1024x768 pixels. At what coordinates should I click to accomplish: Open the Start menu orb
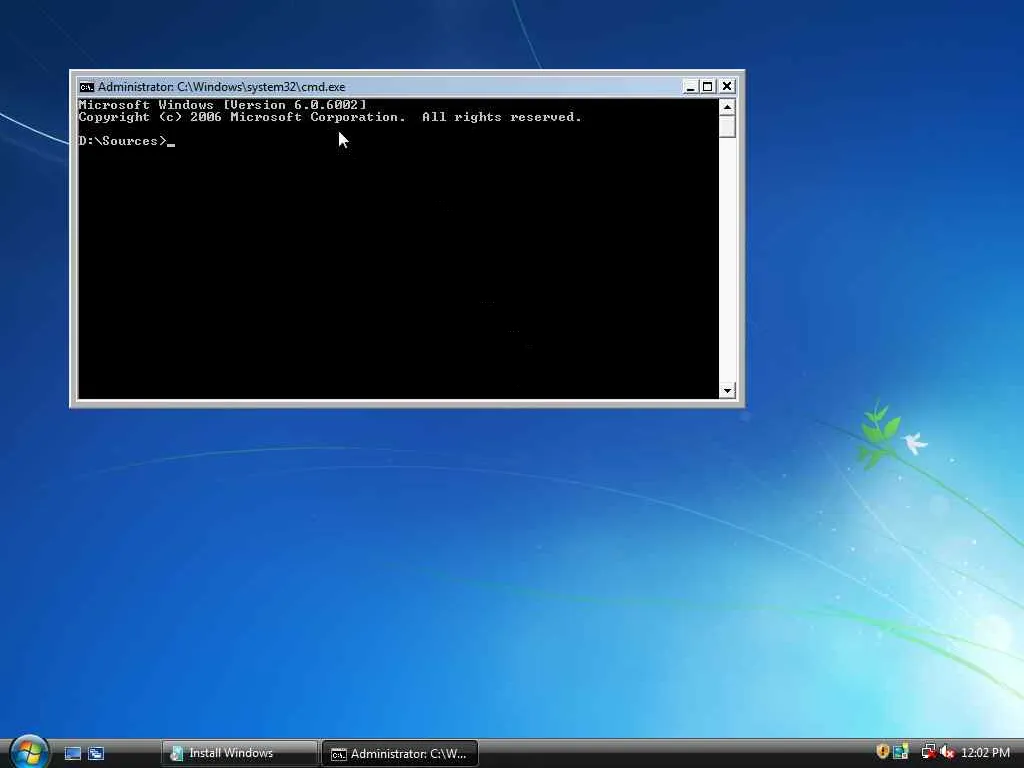click(30, 752)
